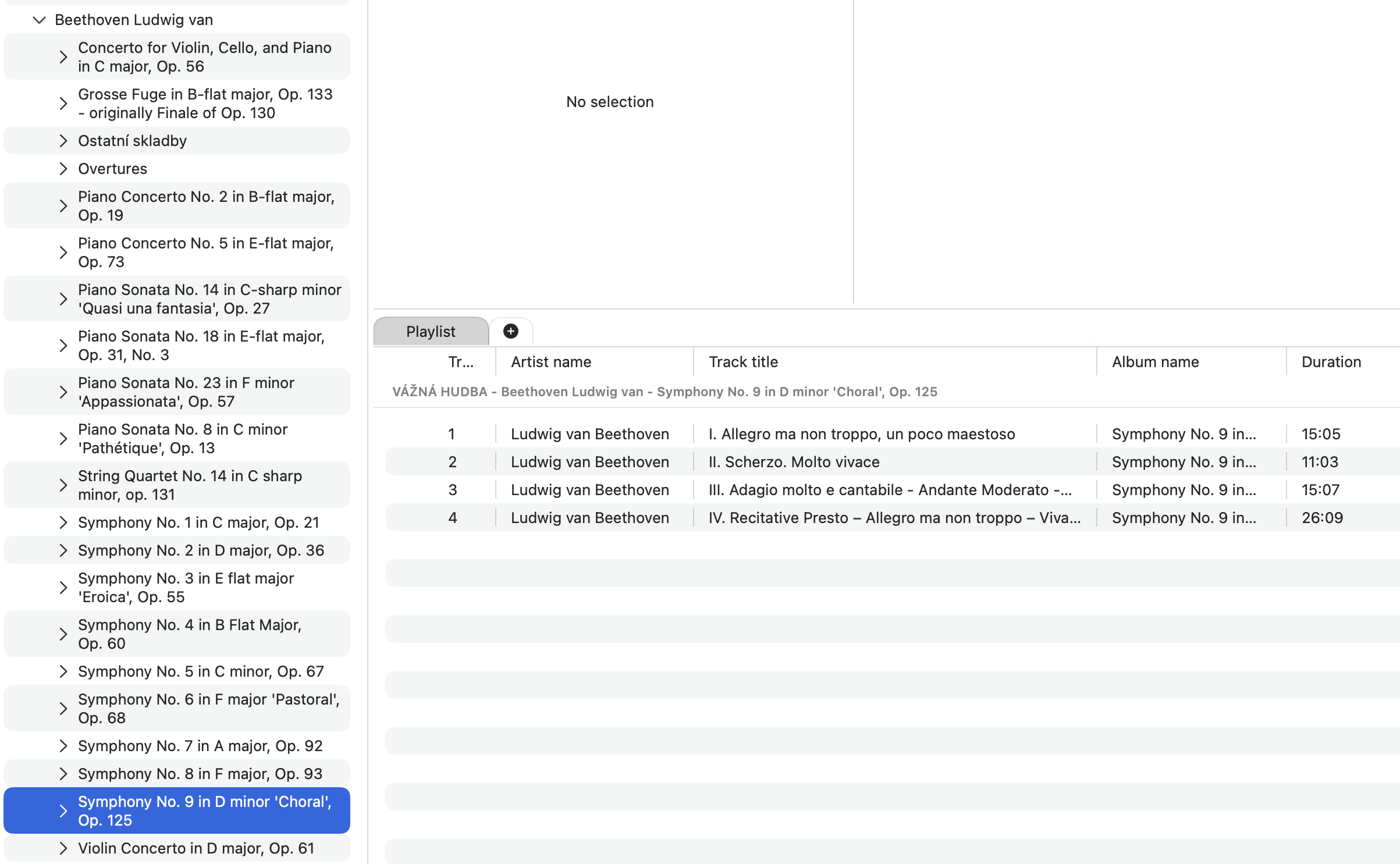Select Symphony No. 7 in A major, Op. 92
Viewport: 1400px width, 864px height.
pos(200,746)
